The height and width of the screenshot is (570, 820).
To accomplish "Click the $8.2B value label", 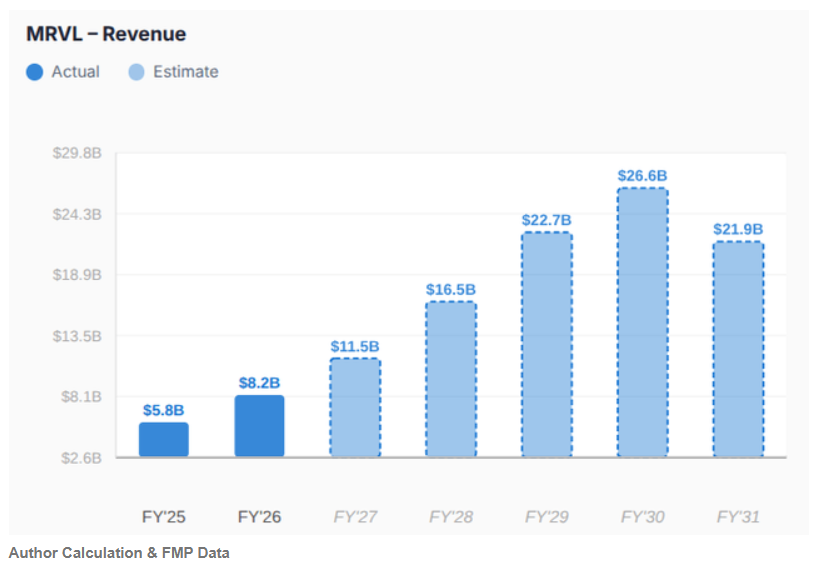I will click(x=259, y=383).
